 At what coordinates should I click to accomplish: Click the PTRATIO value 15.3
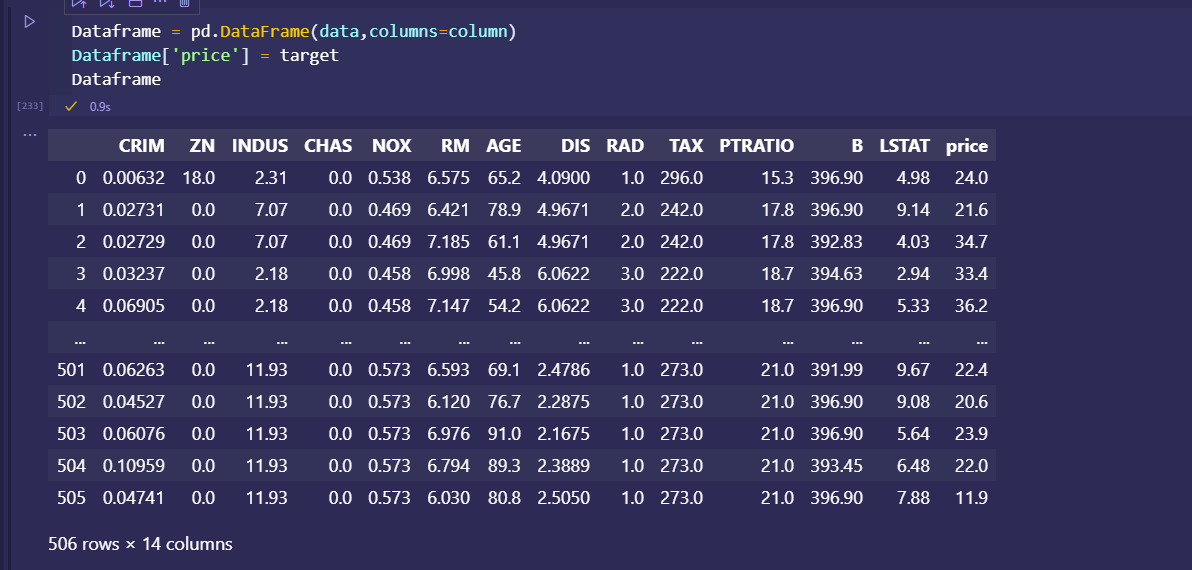[778, 178]
